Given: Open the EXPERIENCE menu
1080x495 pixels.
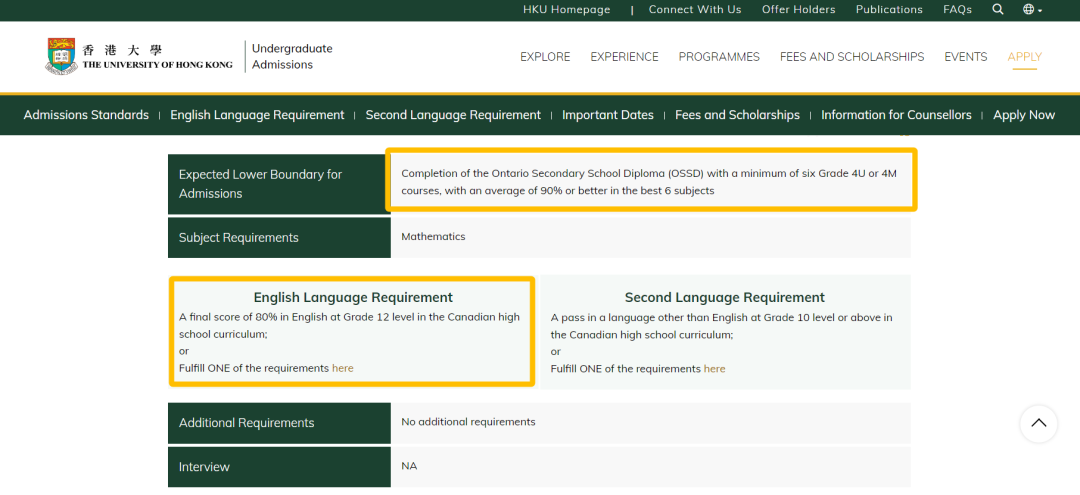Looking at the screenshot, I should tap(624, 57).
